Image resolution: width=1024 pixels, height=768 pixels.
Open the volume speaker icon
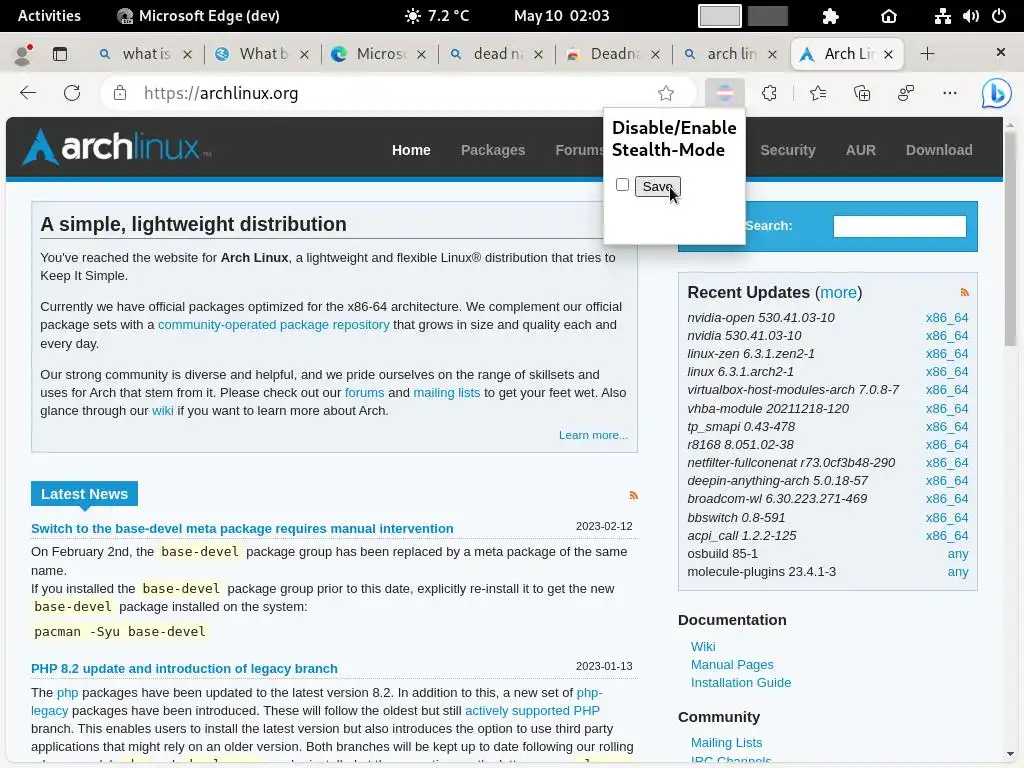970,16
